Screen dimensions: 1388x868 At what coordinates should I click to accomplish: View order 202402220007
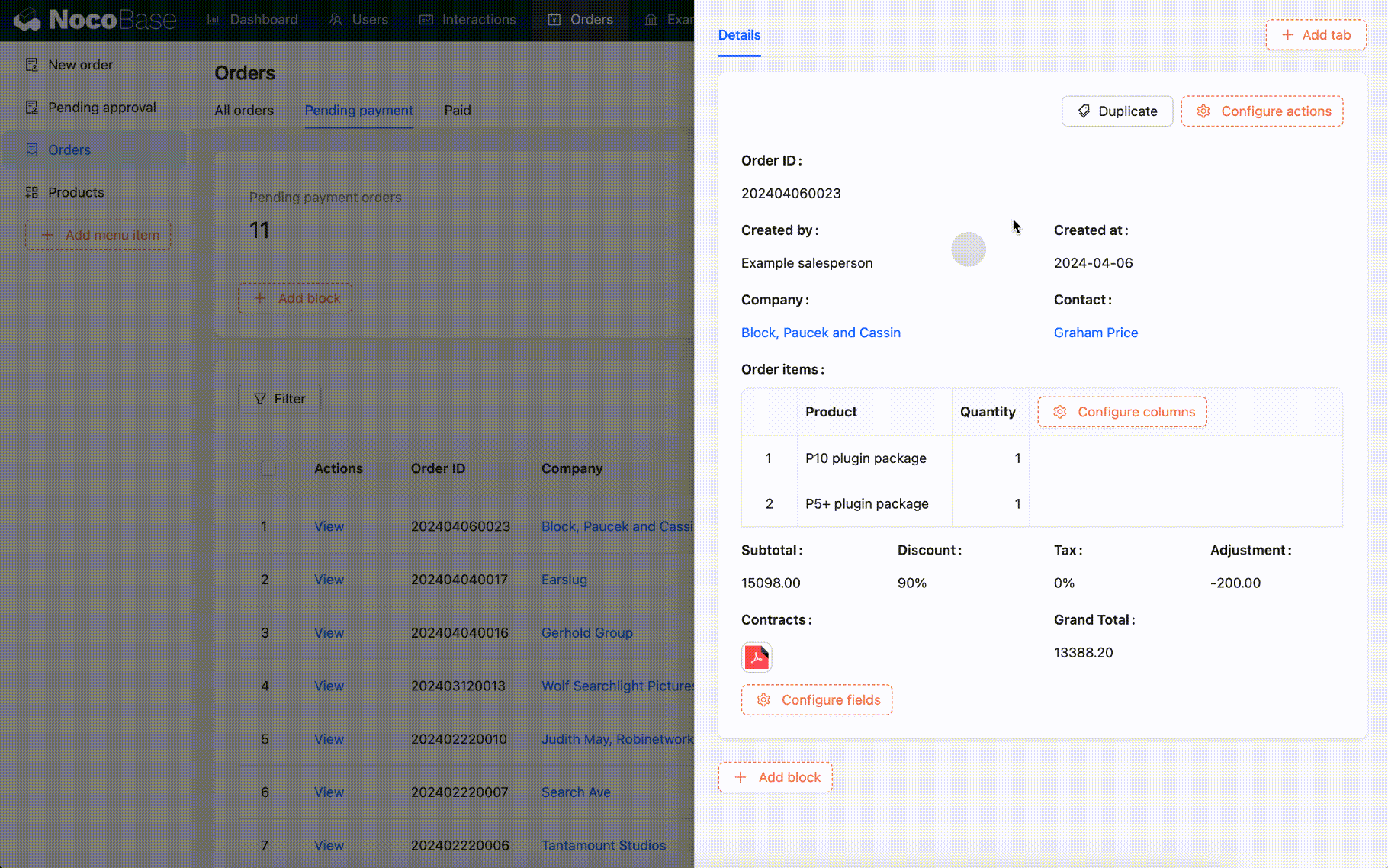(329, 792)
